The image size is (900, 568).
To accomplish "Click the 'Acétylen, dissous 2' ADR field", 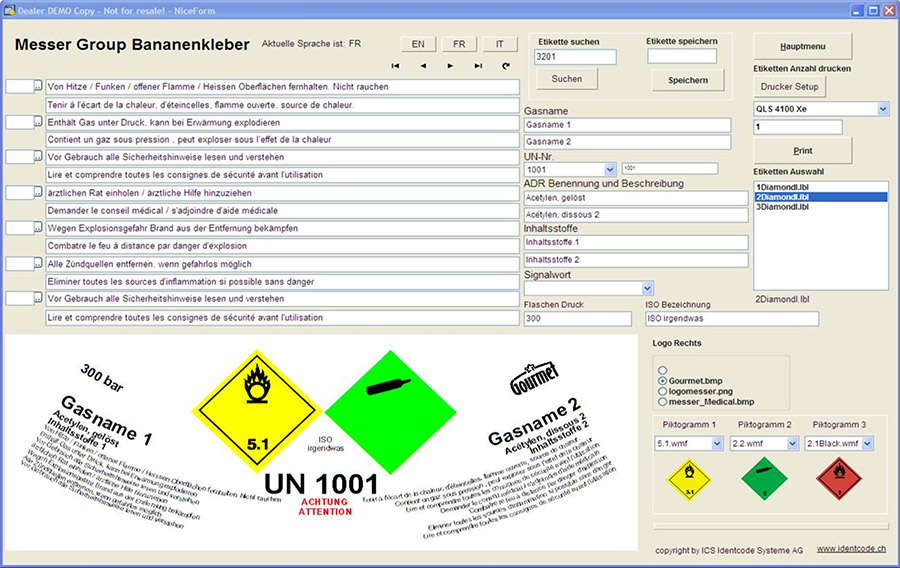I will click(x=636, y=215).
